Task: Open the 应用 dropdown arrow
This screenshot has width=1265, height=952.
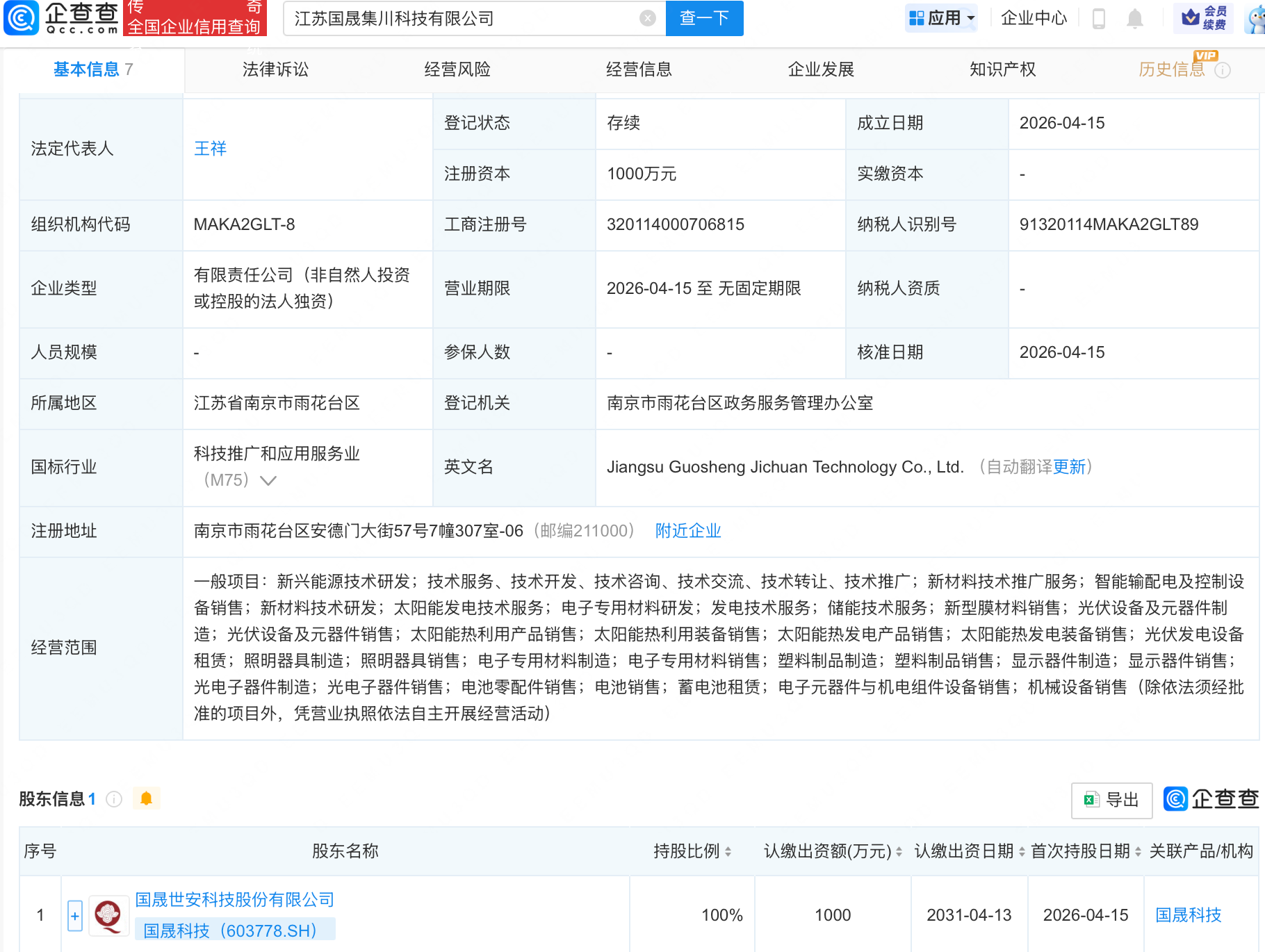Action: 970,17
